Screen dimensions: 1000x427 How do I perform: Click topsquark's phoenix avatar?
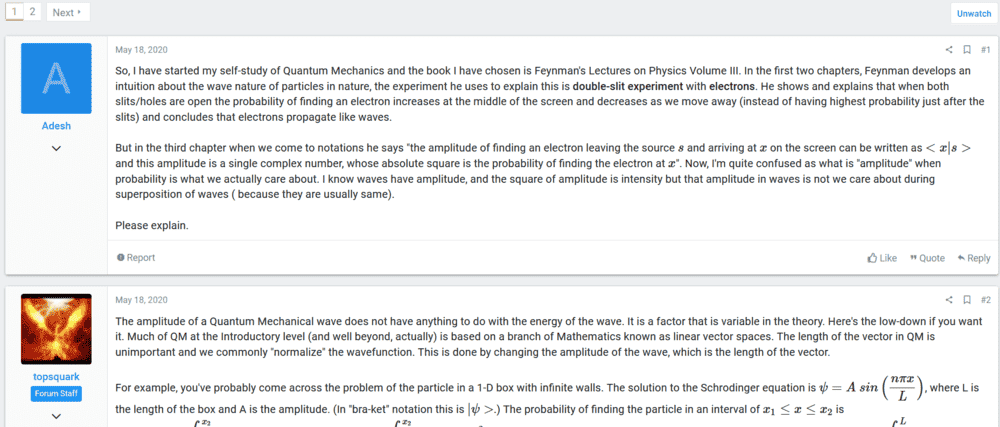click(56, 329)
